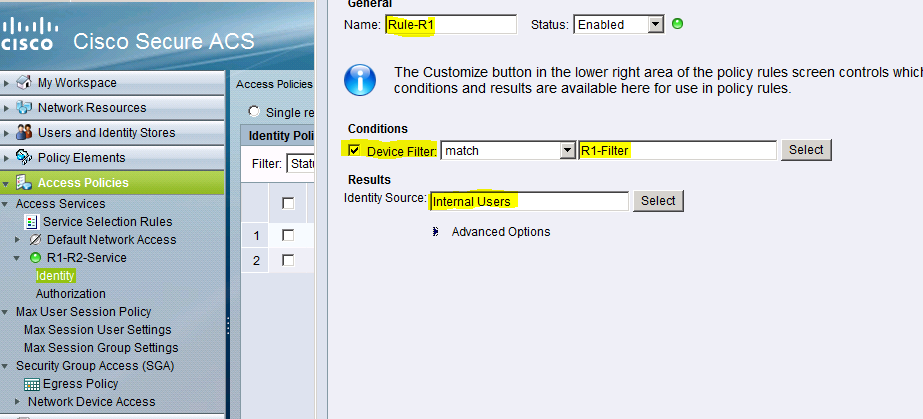Click the Users and Identity Stores icon
The width and height of the screenshot is (923, 419).
click(24, 132)
